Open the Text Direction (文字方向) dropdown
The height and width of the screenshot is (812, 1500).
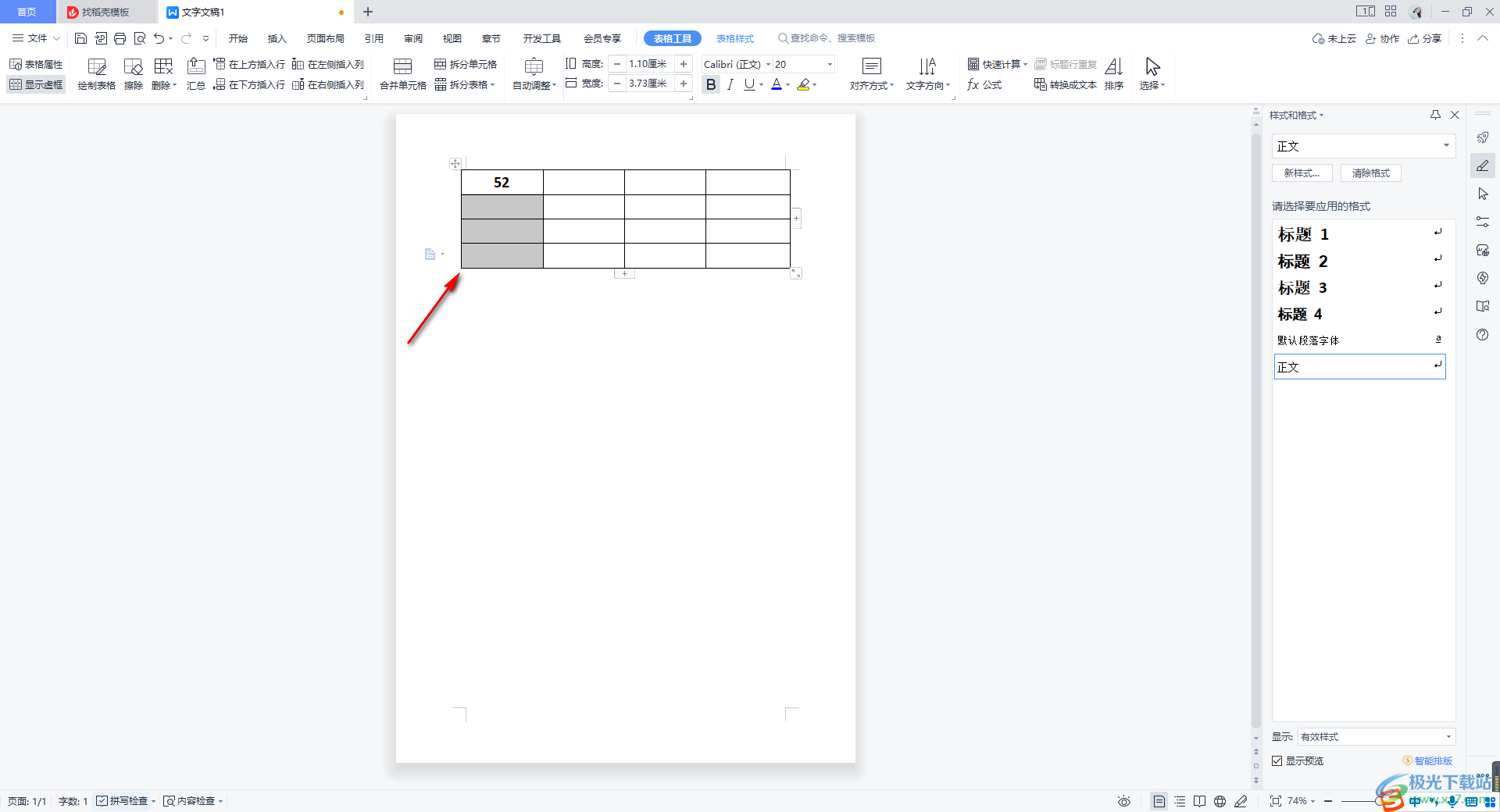(x=928, y=74)
